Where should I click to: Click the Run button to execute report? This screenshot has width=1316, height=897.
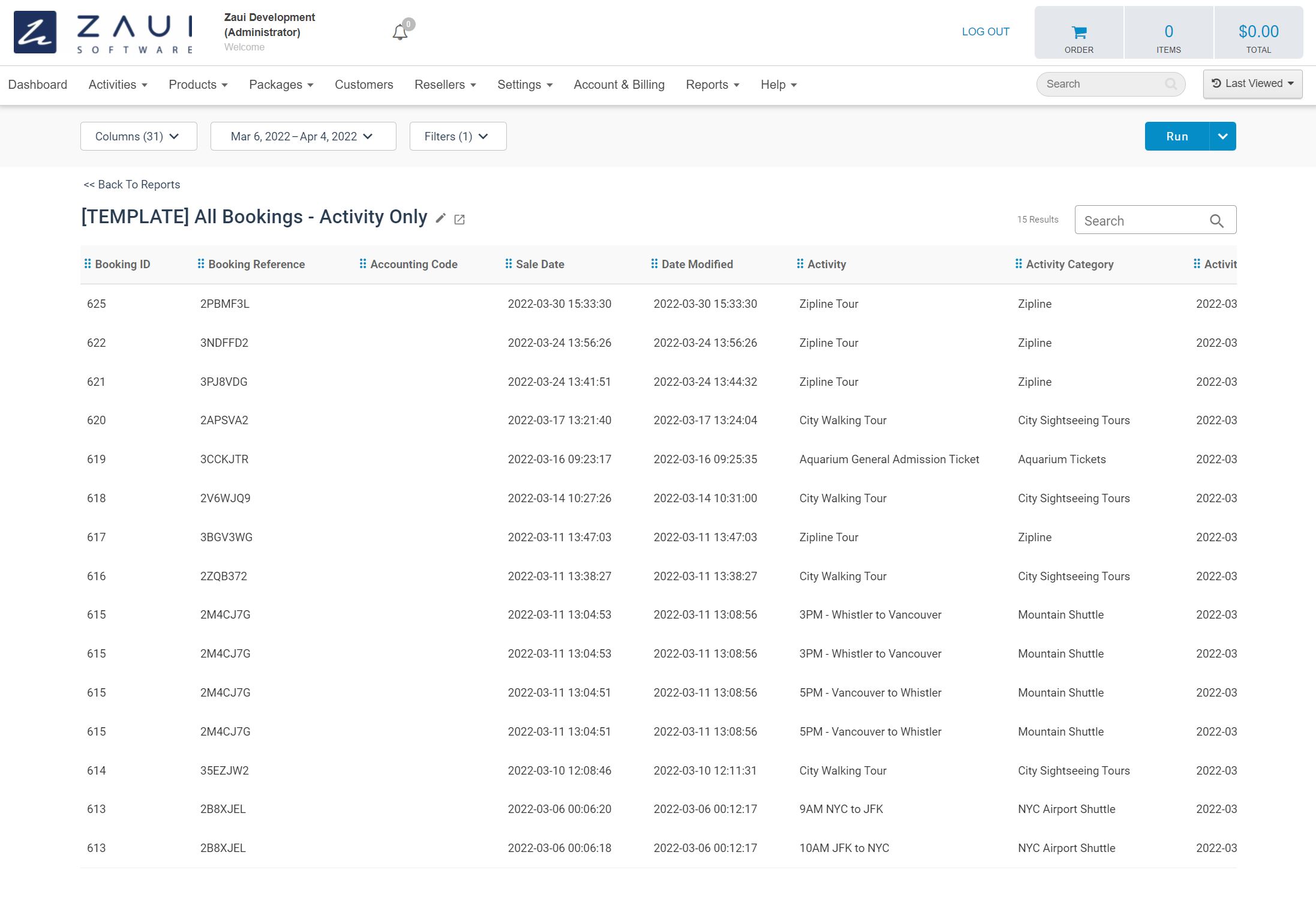[x=1177, y=136]
